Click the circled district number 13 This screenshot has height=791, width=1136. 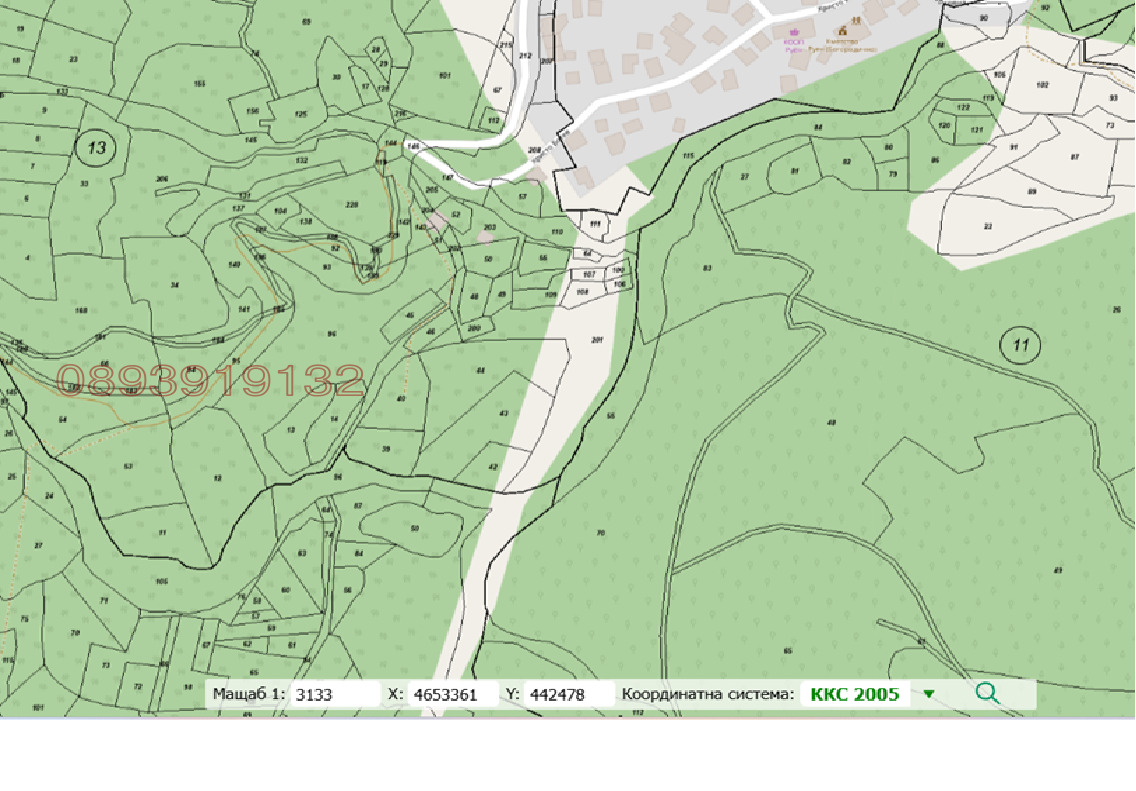96,148
